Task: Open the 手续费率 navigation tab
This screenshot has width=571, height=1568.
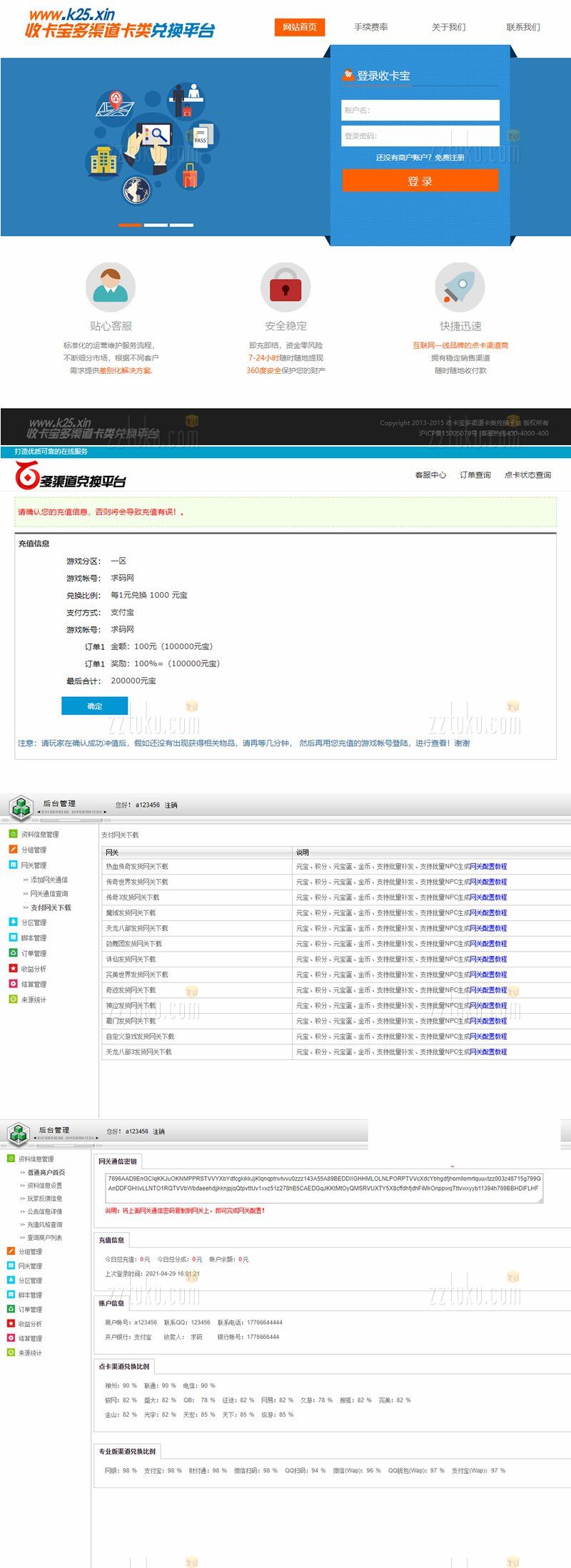Action: point(371,27)
